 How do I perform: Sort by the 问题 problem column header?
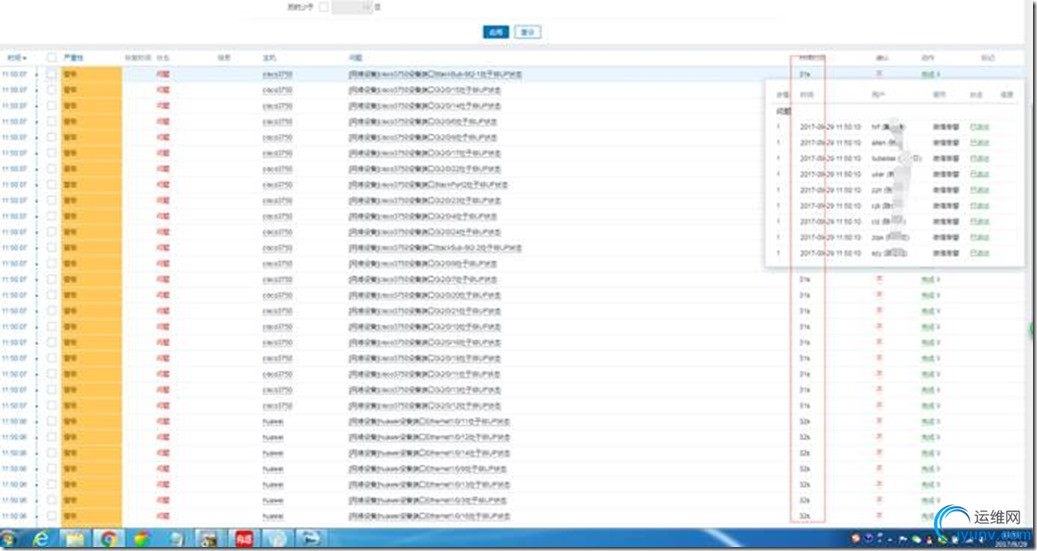[355, 58]
